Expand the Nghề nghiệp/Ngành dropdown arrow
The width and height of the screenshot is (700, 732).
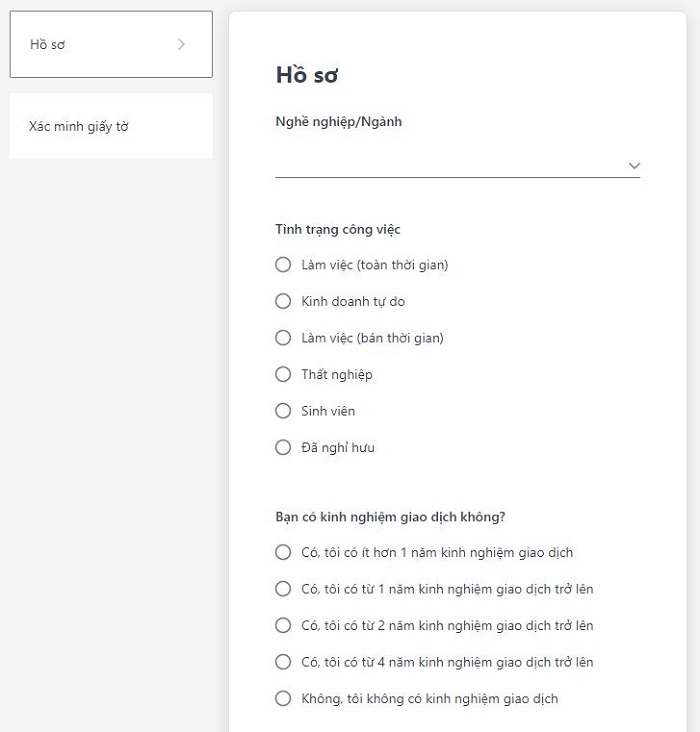point(634,165)
